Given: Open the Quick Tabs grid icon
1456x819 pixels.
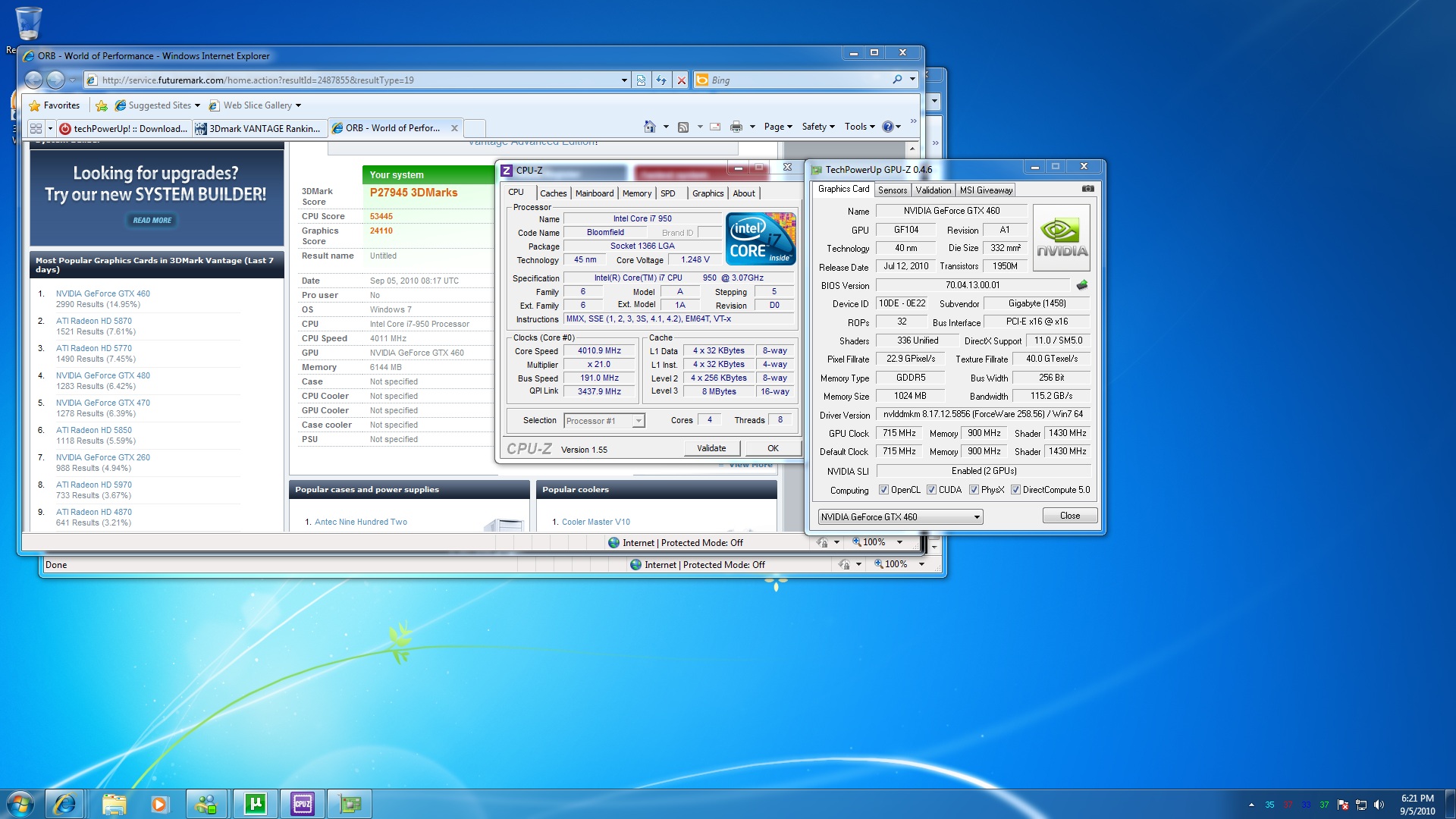Looking at the screenshot, I should (x=36, y=128).
